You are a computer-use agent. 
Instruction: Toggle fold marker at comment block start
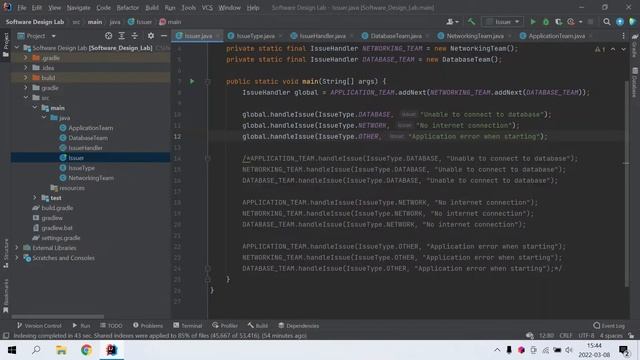point(207,158)
